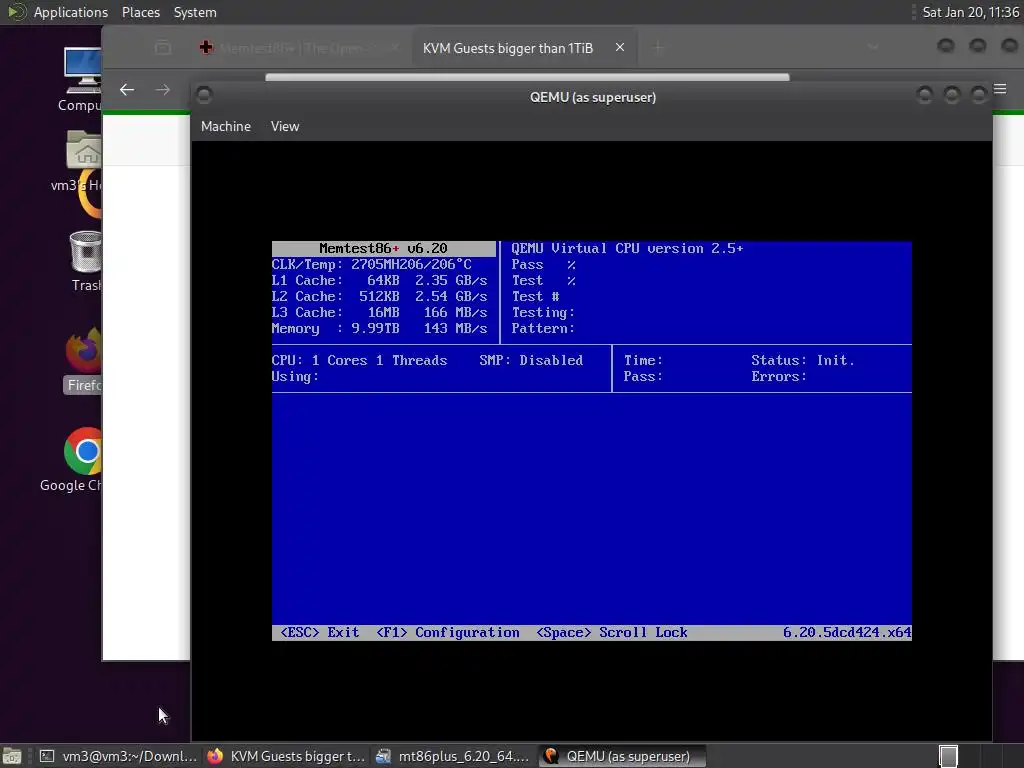Switch to KVM Guests Firefox taskbar item
This screenshot has width=1024, height=768.
[x=286, y=756]
